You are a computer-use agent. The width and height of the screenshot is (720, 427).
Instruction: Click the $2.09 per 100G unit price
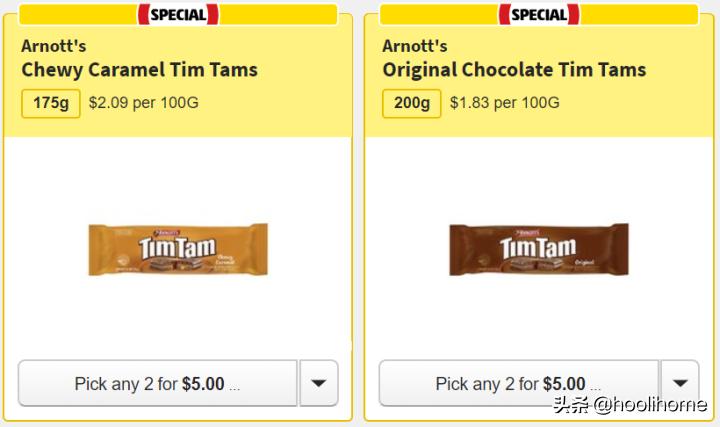pyautogui.click(x=143, y=103)
